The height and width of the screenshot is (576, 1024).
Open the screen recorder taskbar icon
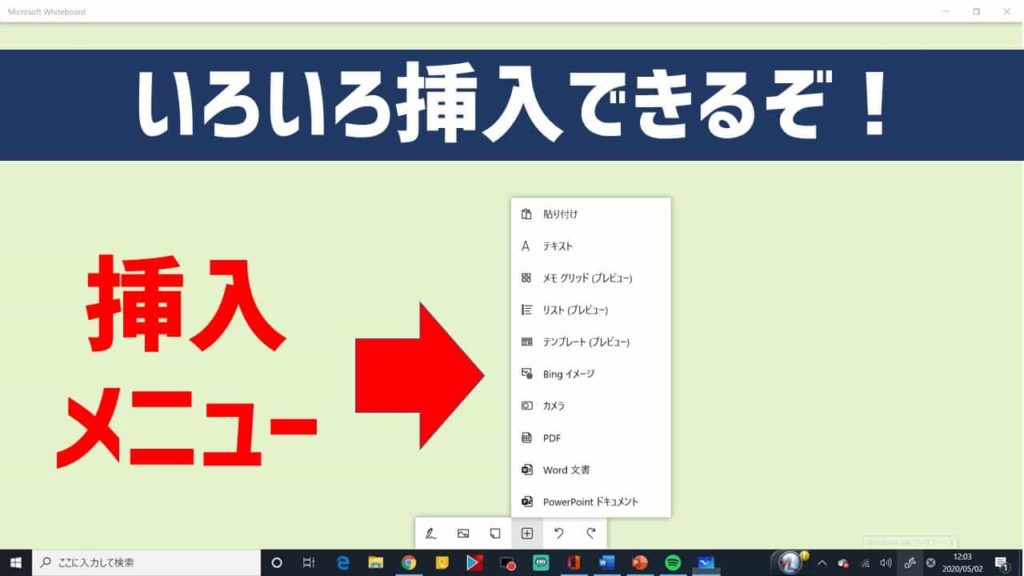pyautogui.click(x=508, y=562)
